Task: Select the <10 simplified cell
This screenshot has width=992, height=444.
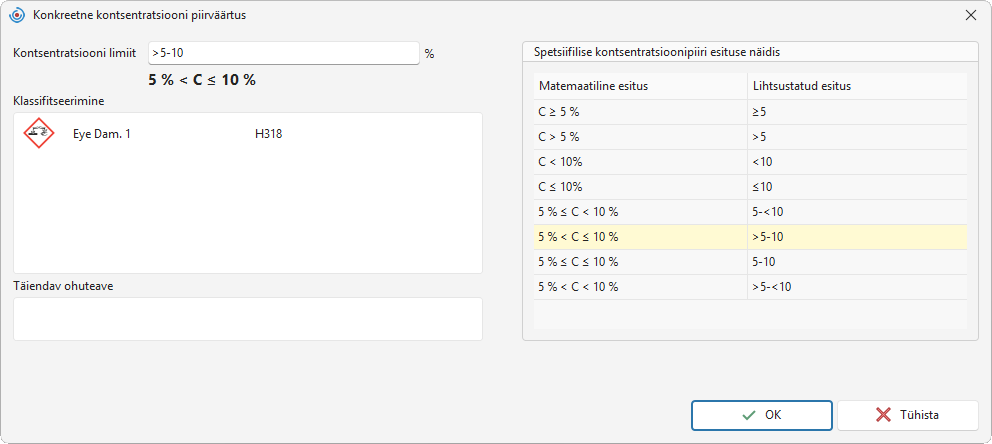Action: point(857,162)
